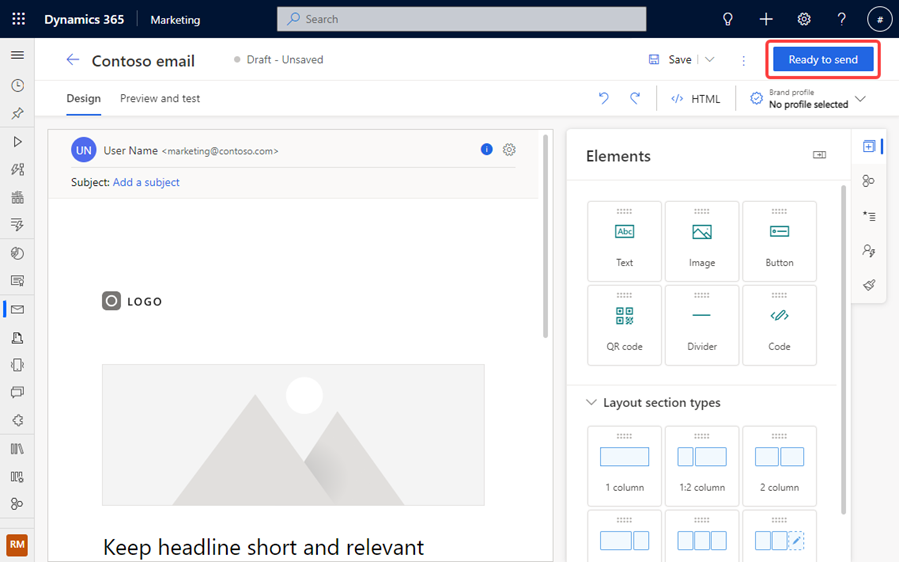Open the user account circle icon
Viewport: 900px width, 562px height.
pos(879,19)
